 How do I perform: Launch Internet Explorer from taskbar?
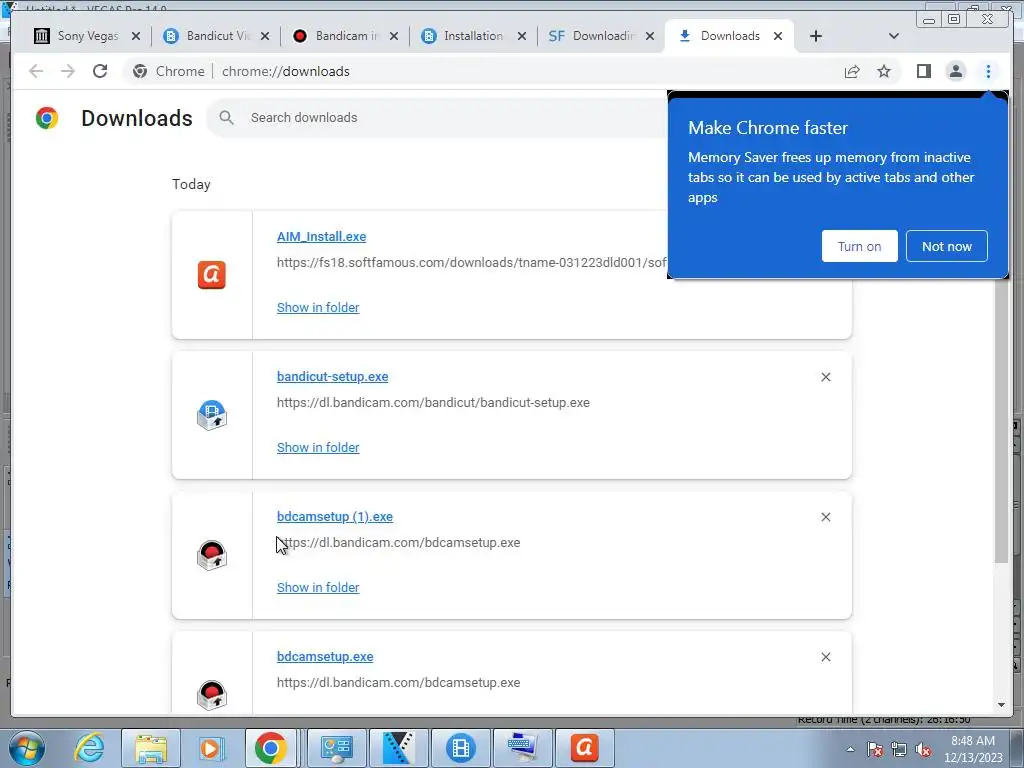pyautogui.click(x=89, y=748)
